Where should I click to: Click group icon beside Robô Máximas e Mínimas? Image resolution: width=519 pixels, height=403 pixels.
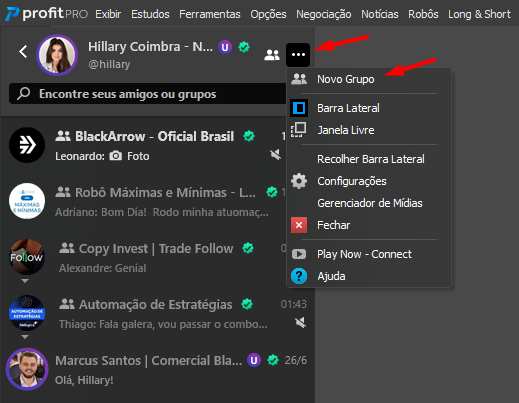point(63,192)
